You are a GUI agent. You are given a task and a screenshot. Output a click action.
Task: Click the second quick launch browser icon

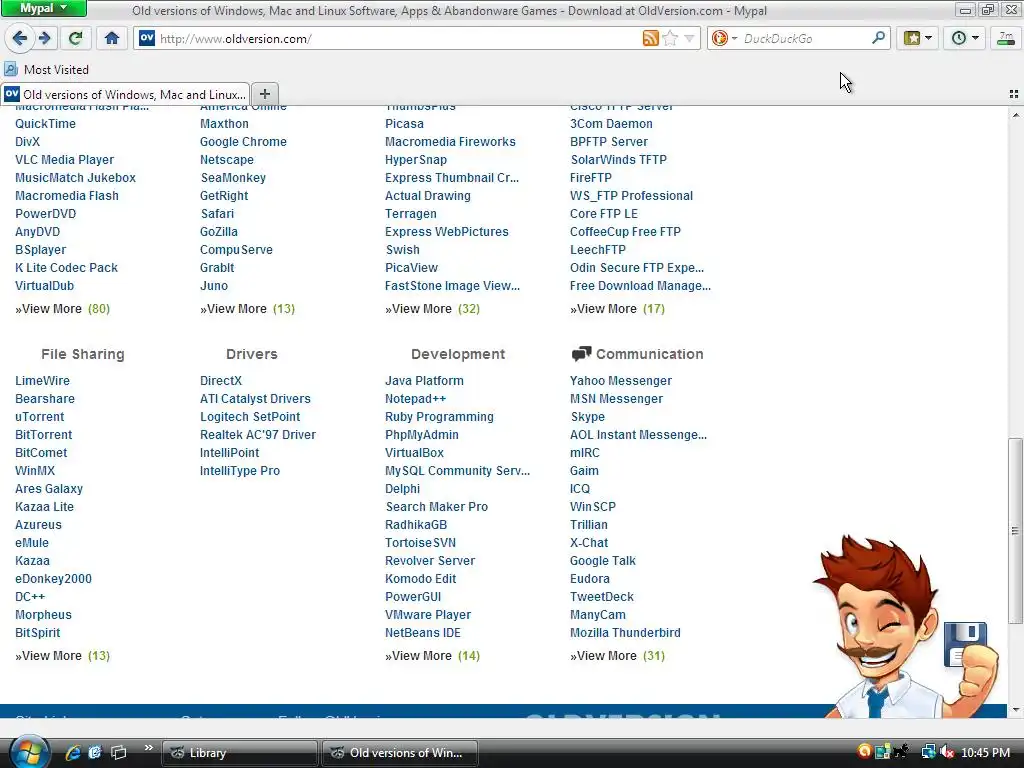[95, 752]
